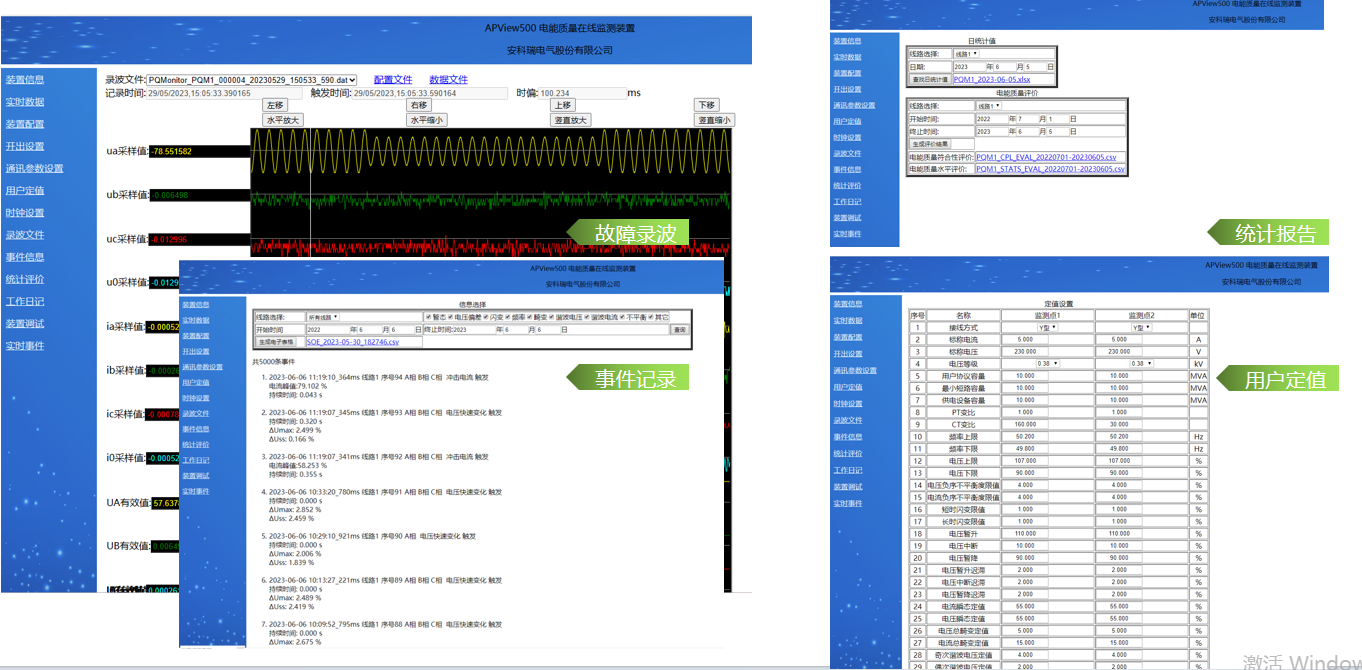Open 实时数据 in the left sidebar
The image size is (1362, 670).
coord(25,102)
